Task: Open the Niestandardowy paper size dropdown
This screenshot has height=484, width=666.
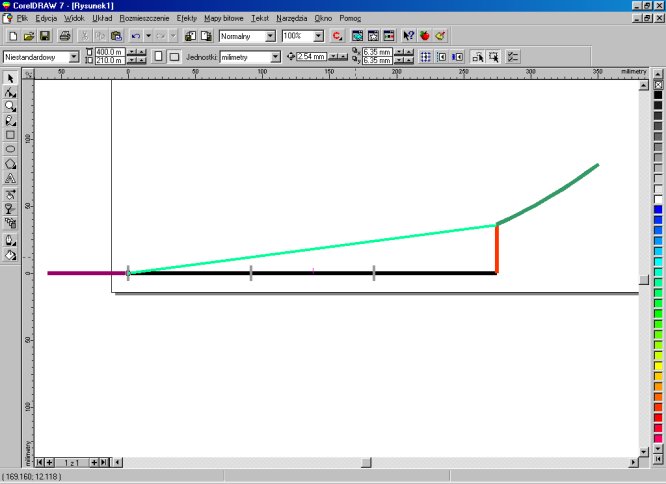Action: [76, 57]
